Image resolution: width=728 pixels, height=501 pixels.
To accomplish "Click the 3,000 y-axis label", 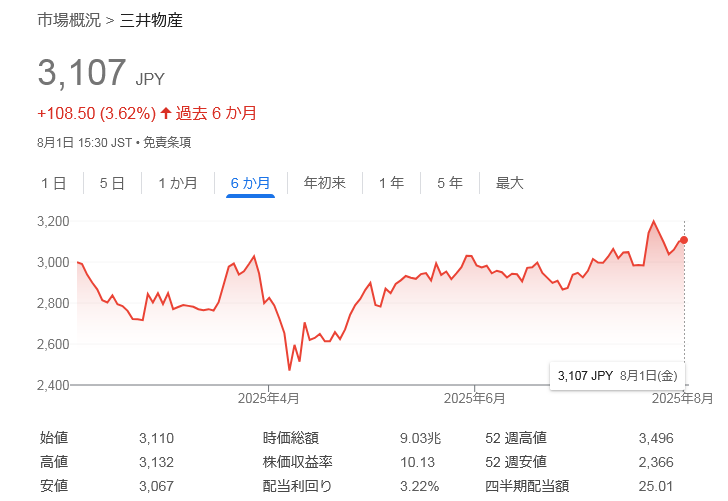I will pyautogui.click(x=53, y=262).
